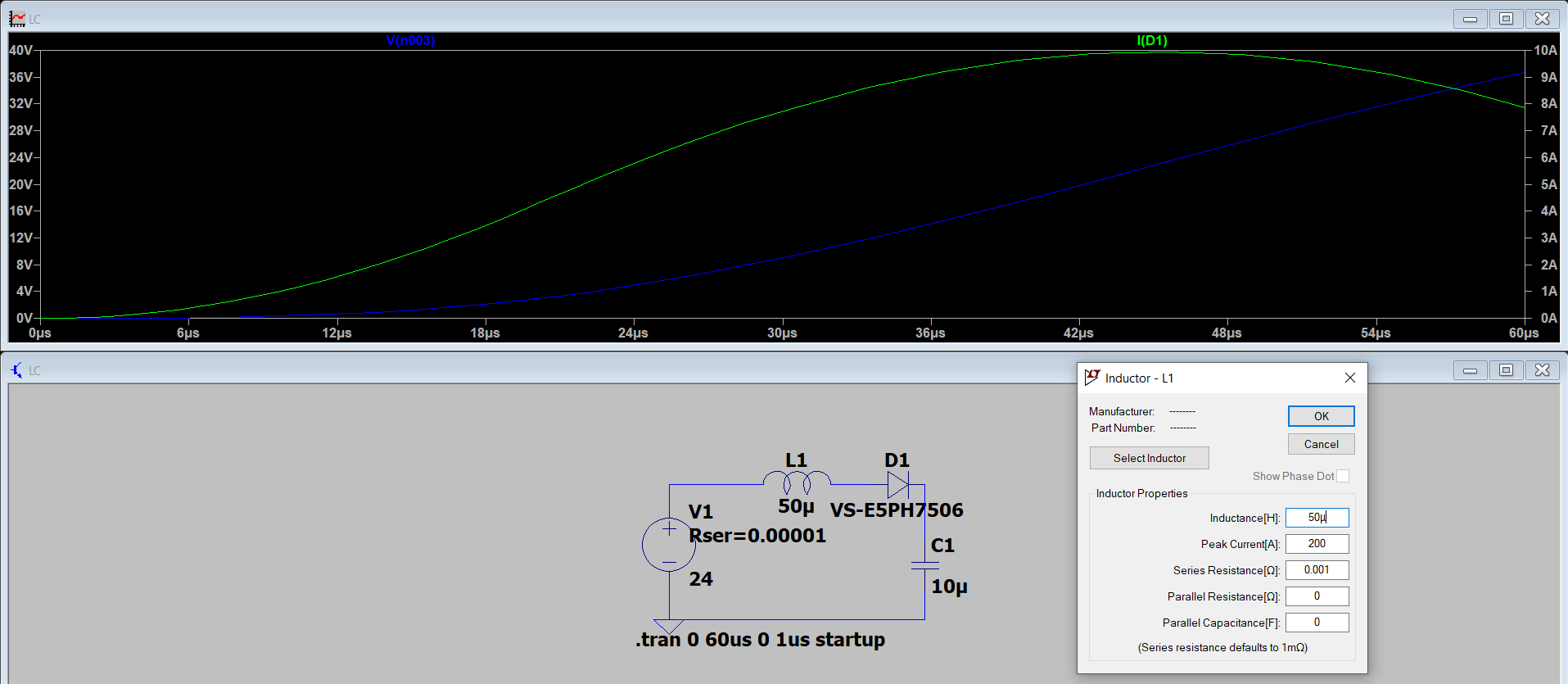Click the Part Number label in the dialog
This screenshot has height=684, width=1568.
pos(1123,428)
